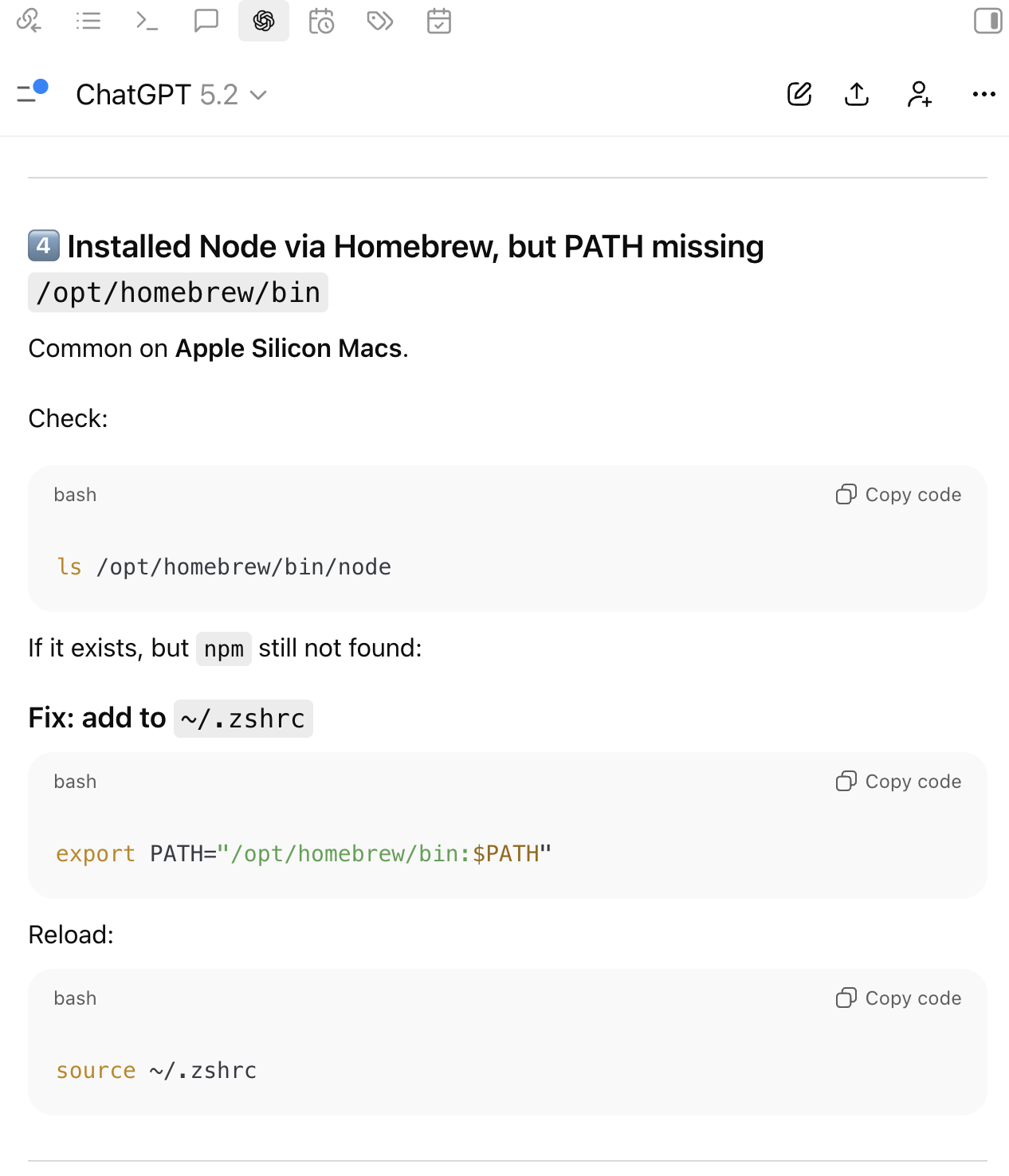Click the add person icon

(x=919, y=94)
